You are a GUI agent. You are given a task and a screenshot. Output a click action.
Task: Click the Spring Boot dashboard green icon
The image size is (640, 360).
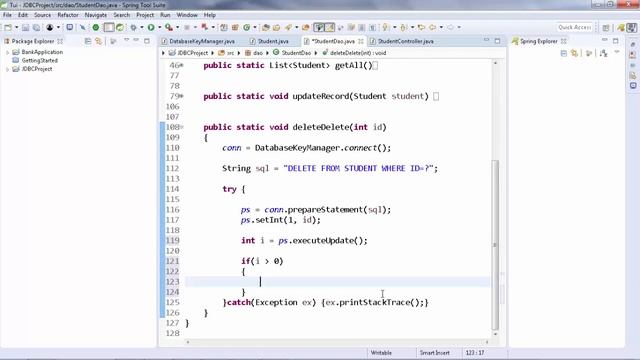click(x=96, y=27)
